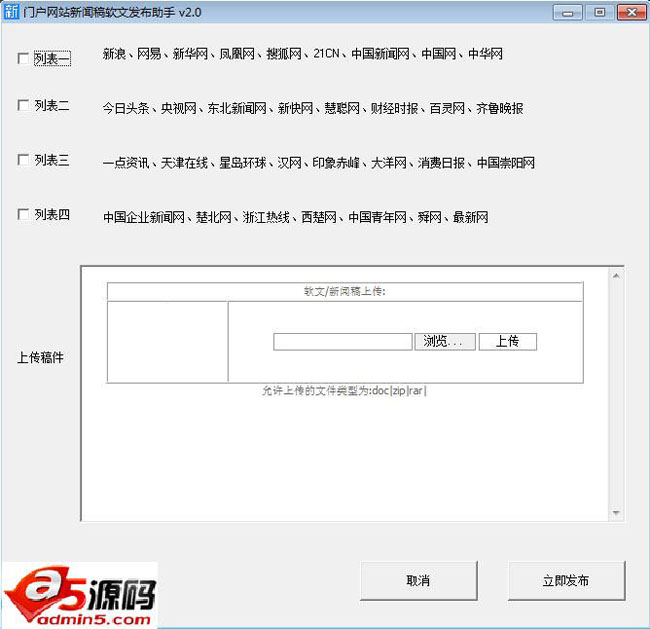Screen dimensions: 650x629
Task: Click the allowed file types doc|zip|rar text
Action: [344, 391]
